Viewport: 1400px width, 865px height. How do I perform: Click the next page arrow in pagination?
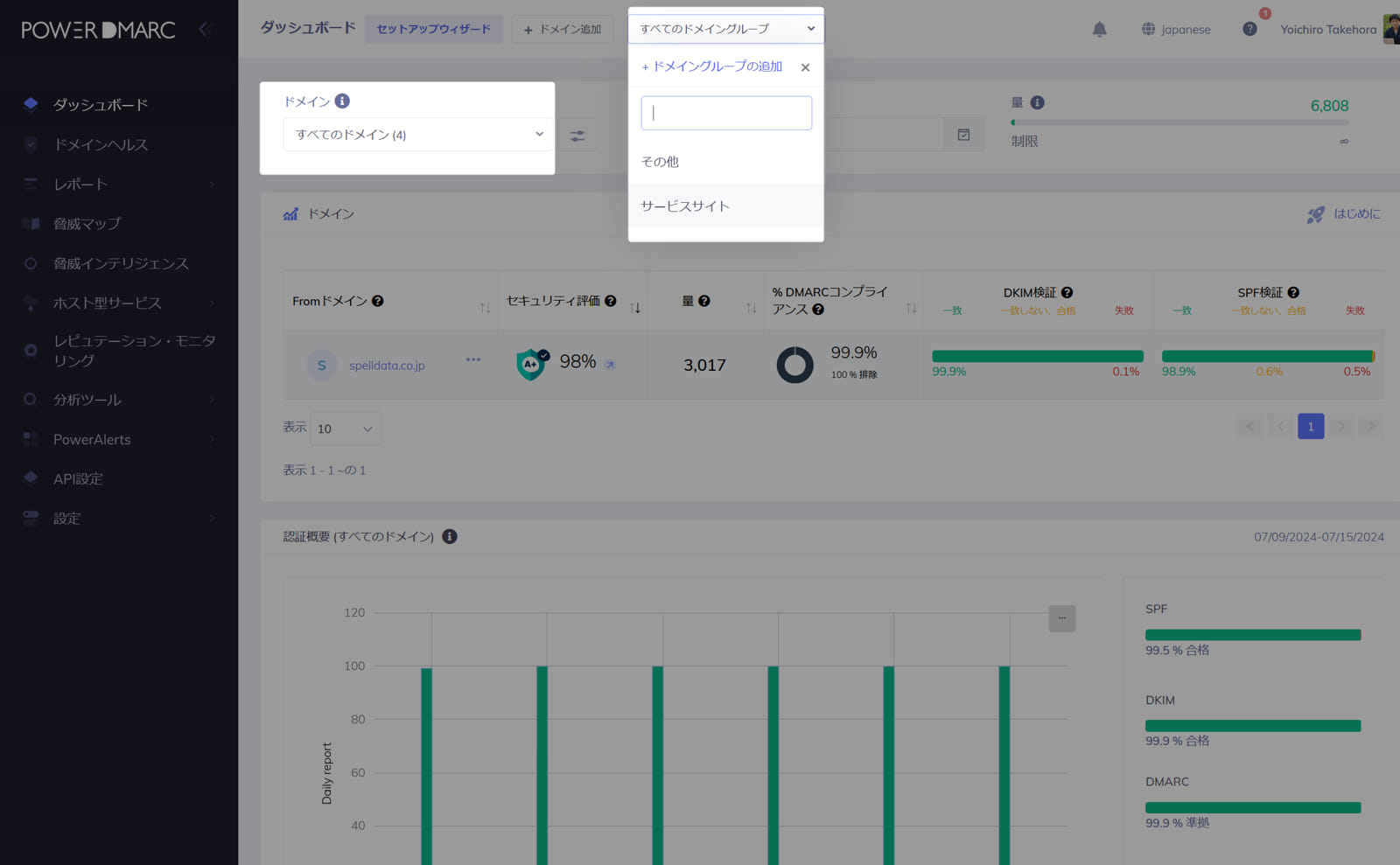pyautogui.click(x=1341, y=427)
